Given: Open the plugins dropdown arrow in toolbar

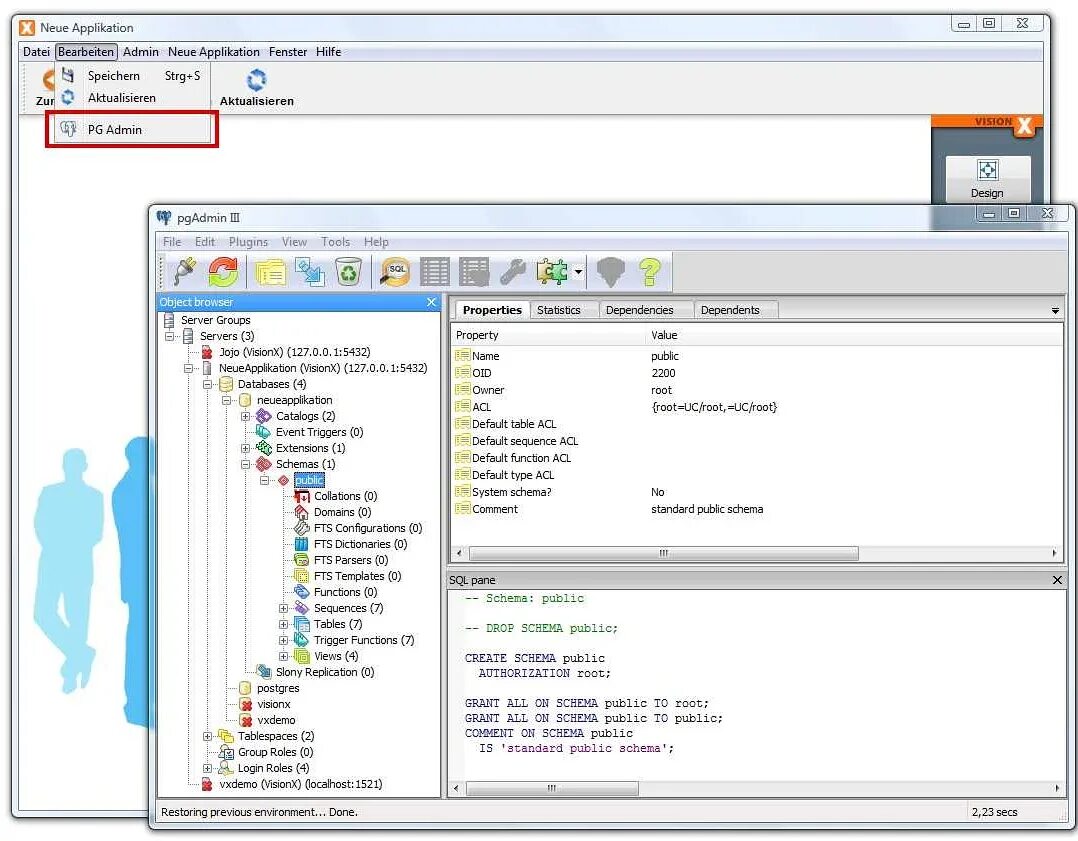Looking at the screenshot, I should click(578, 272).
